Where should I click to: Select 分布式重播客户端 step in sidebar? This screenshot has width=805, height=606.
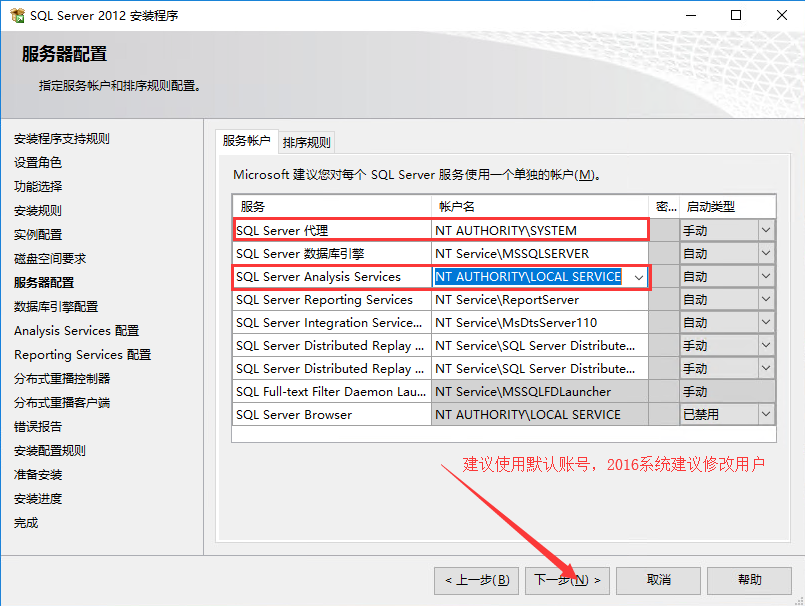coord(62,403)
